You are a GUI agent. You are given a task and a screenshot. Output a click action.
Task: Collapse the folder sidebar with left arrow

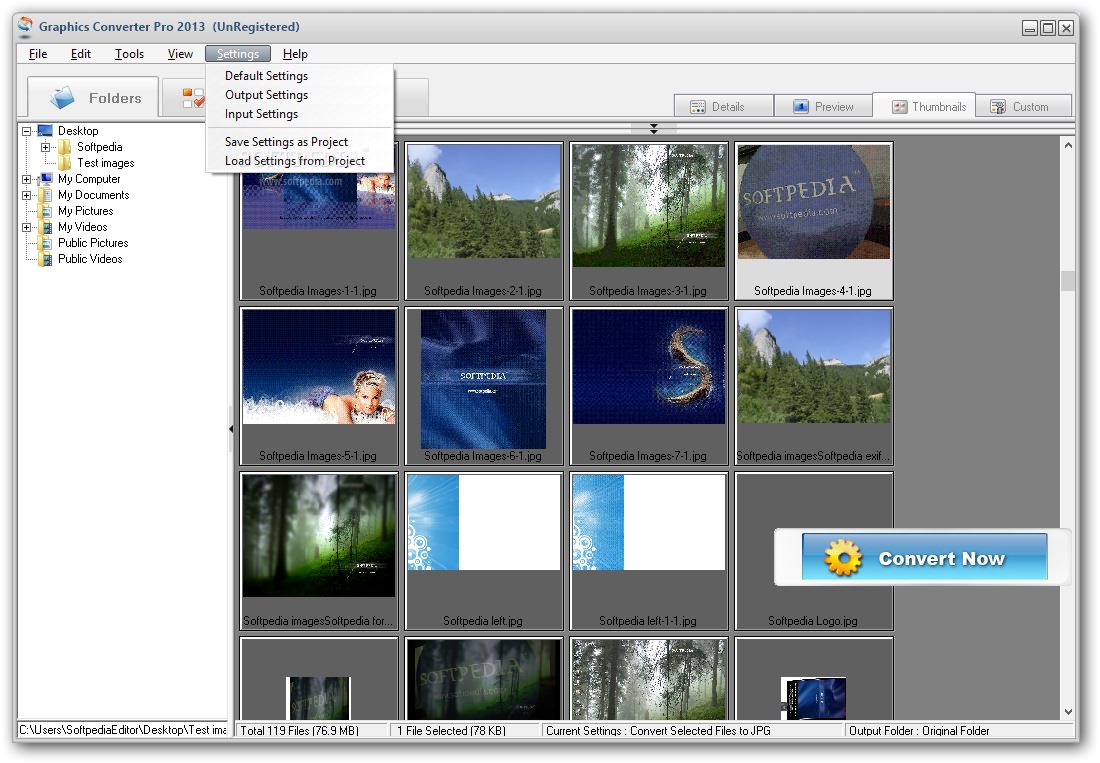point(231,428)
